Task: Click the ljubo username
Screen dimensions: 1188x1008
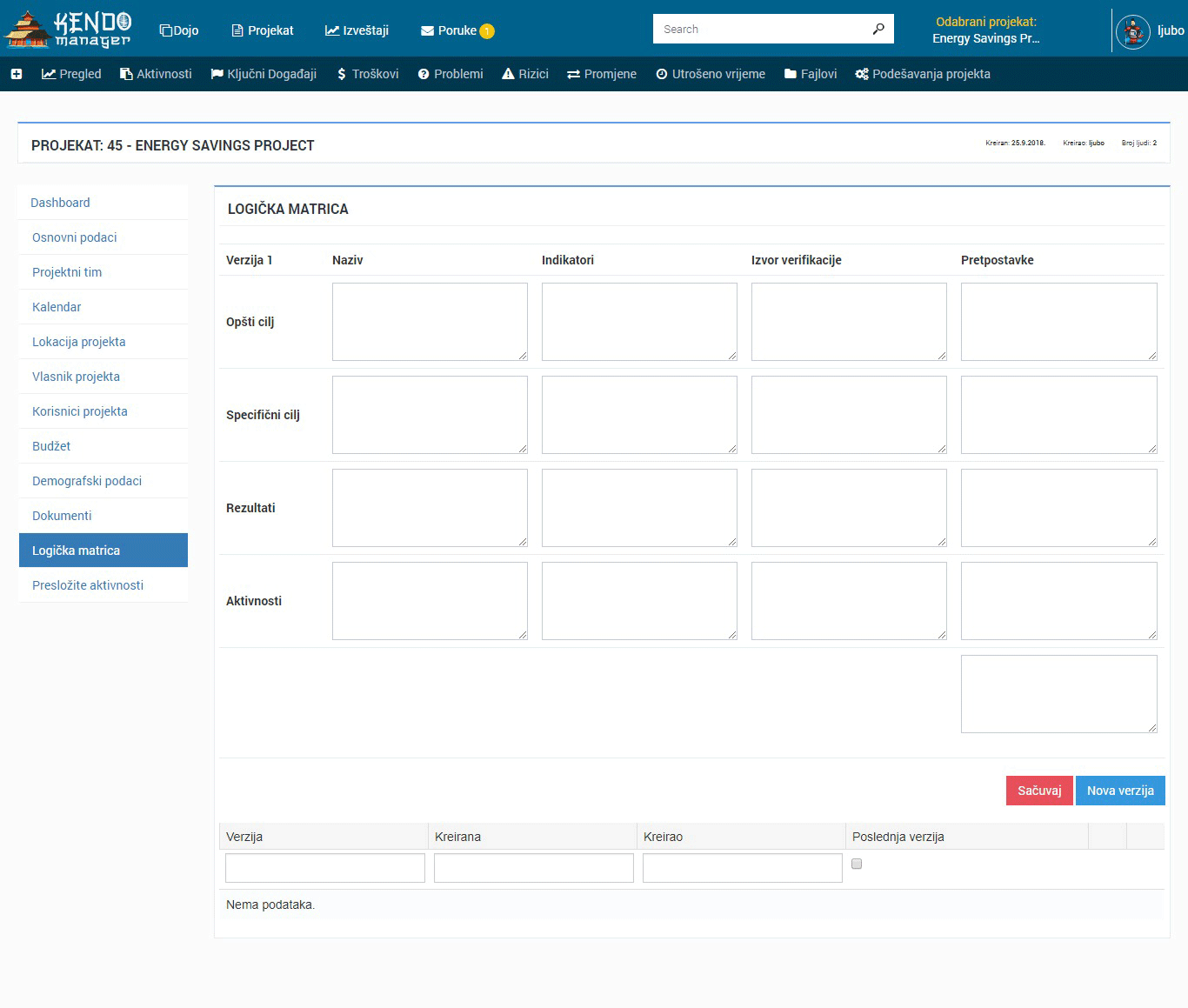Action: 1171,30
